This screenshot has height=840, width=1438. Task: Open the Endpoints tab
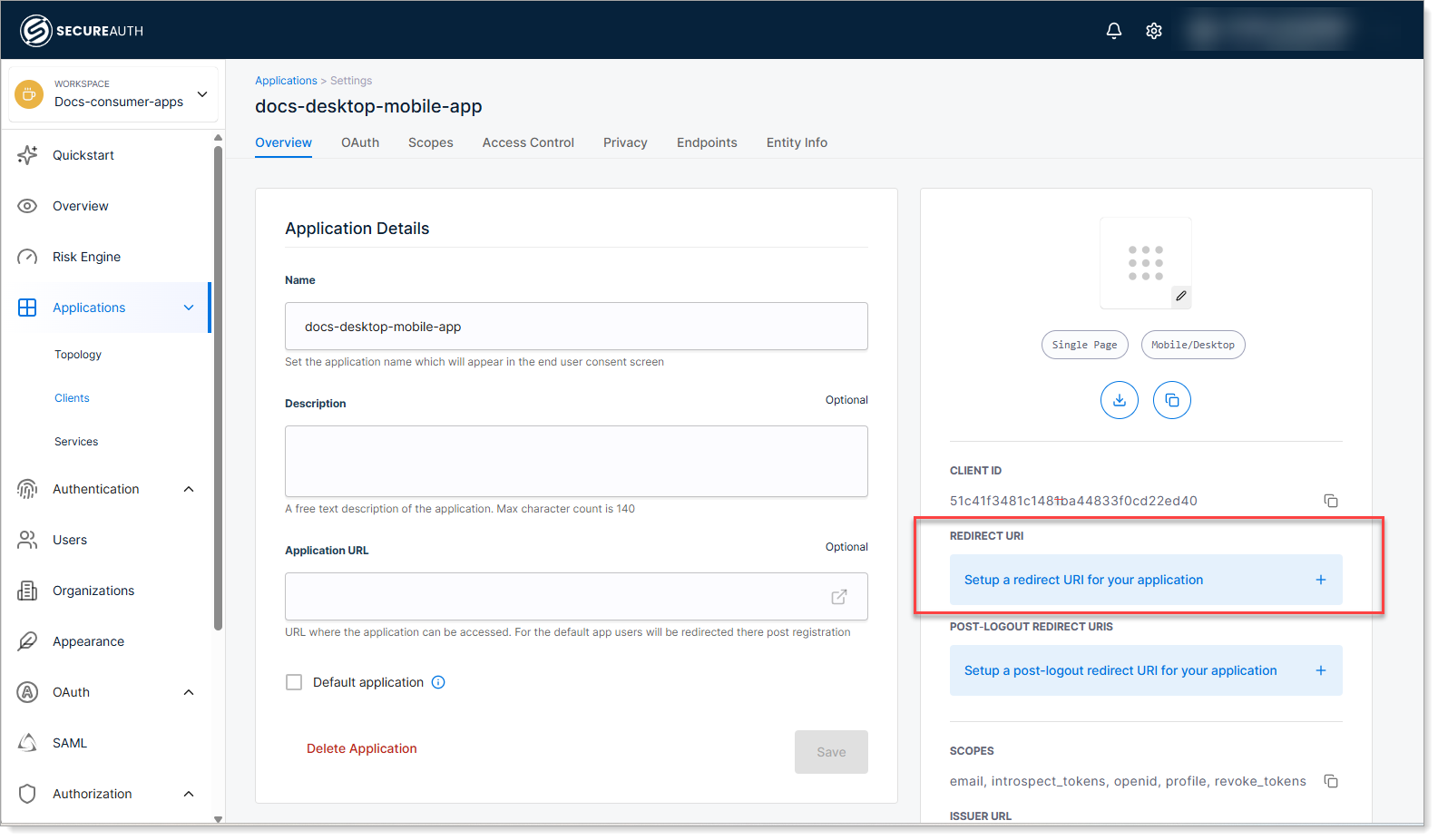click(x=707, y=142)
